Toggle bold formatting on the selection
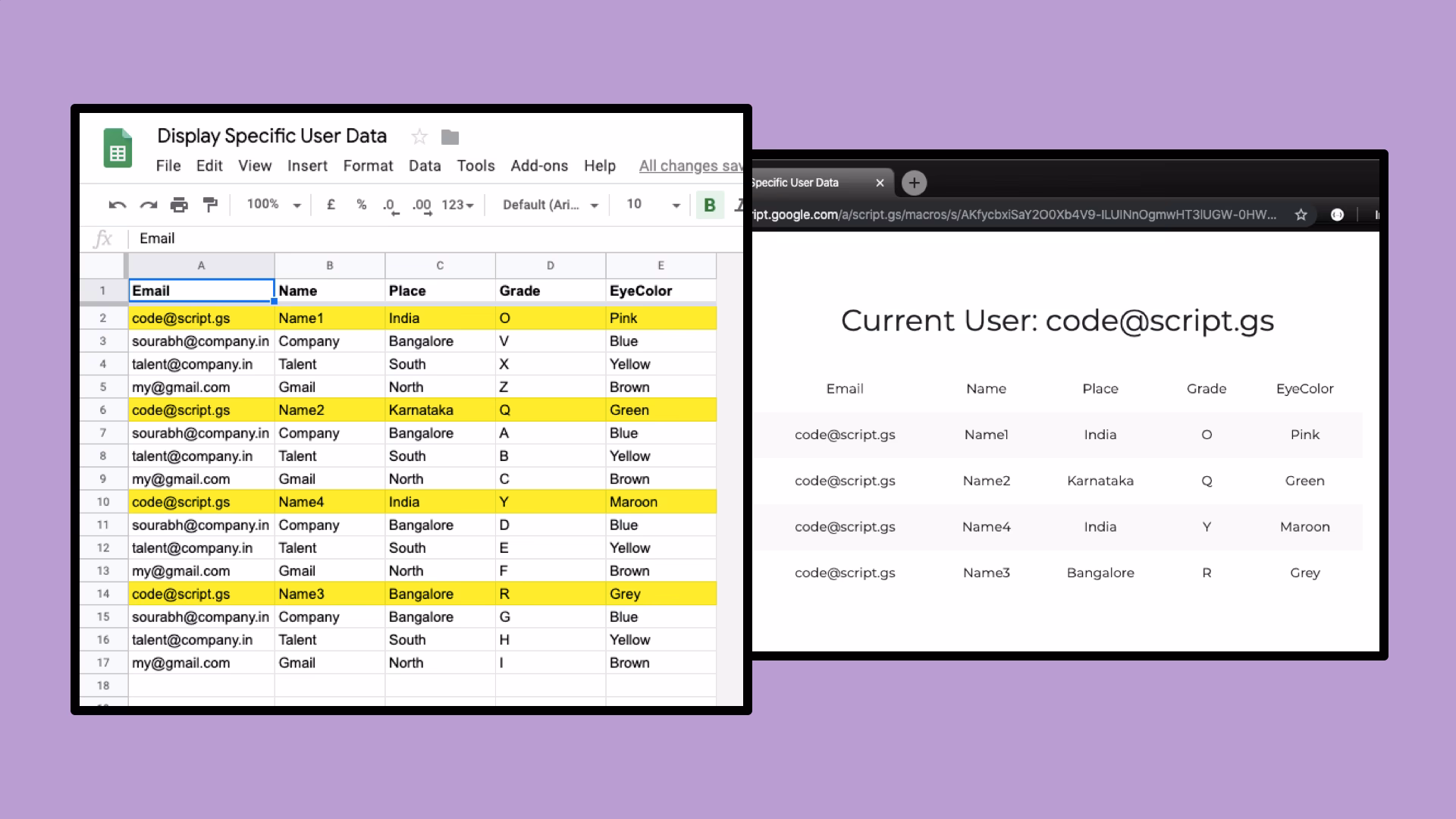This screenshot has width=1456, height=819. click(709, 205)
